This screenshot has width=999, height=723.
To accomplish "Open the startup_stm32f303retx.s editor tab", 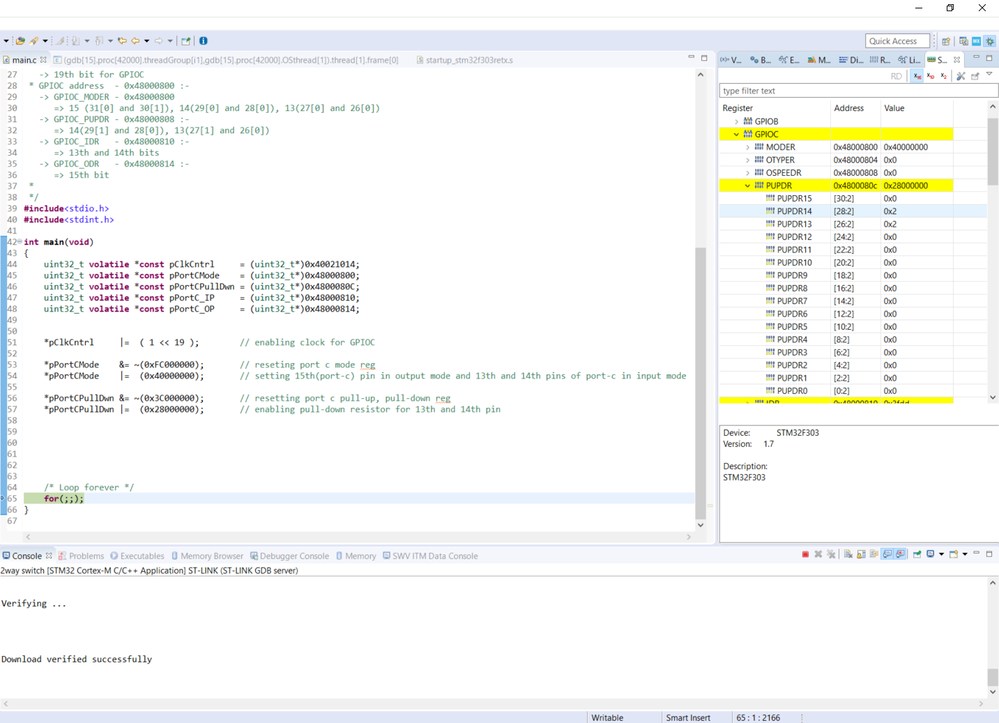I will 469,60.
